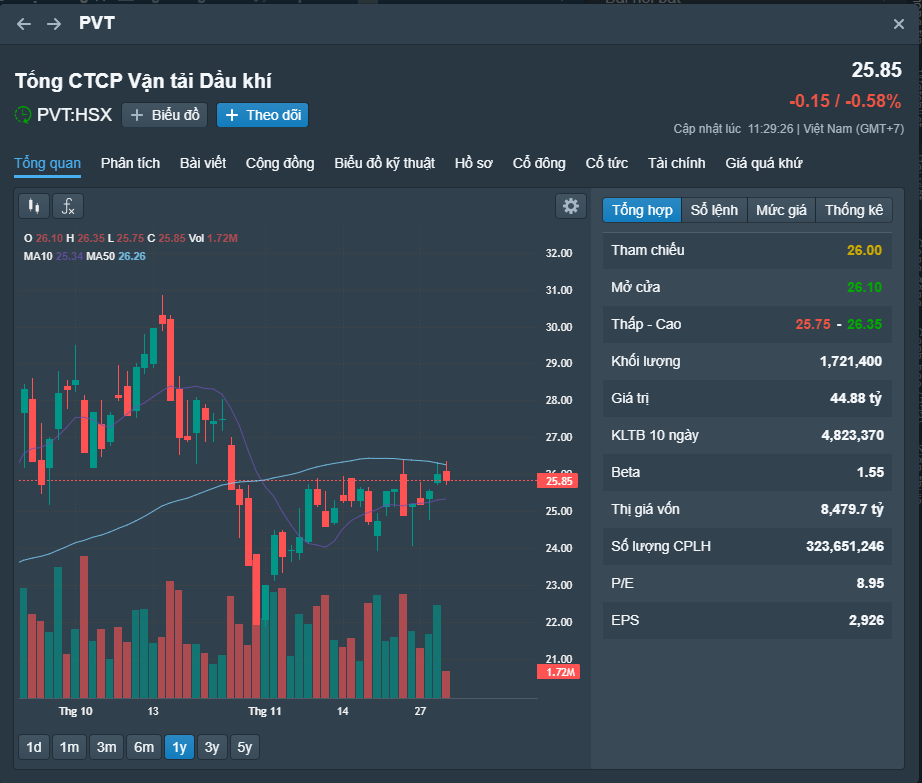The width and height of the screenshot is (922, 783).
Task: Click the Số lượng CPLH value 323,651,246
Action: pyautogui.click(x=845, y=547)
